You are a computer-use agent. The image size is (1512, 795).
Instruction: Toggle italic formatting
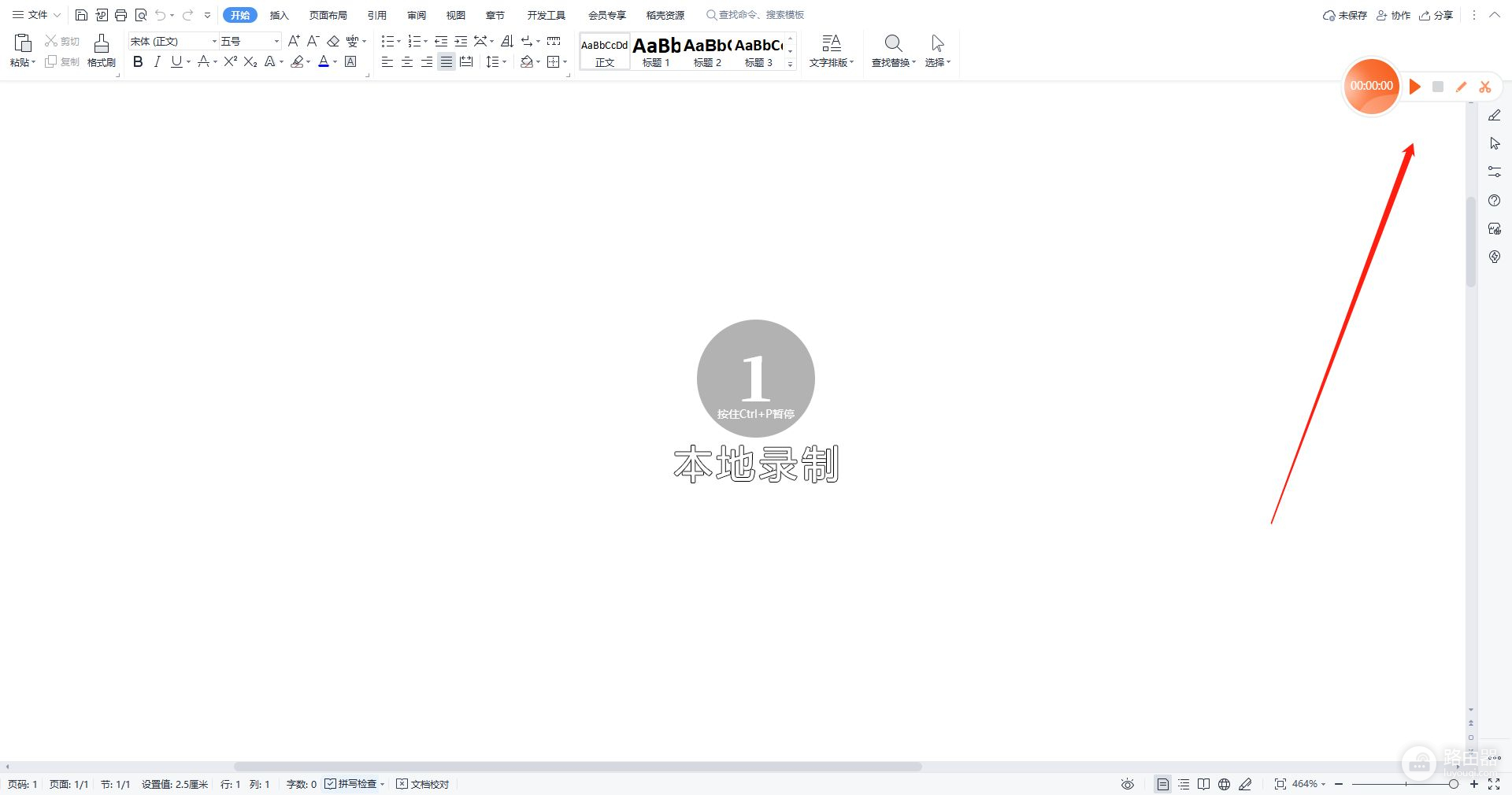(x=157, y=61)
